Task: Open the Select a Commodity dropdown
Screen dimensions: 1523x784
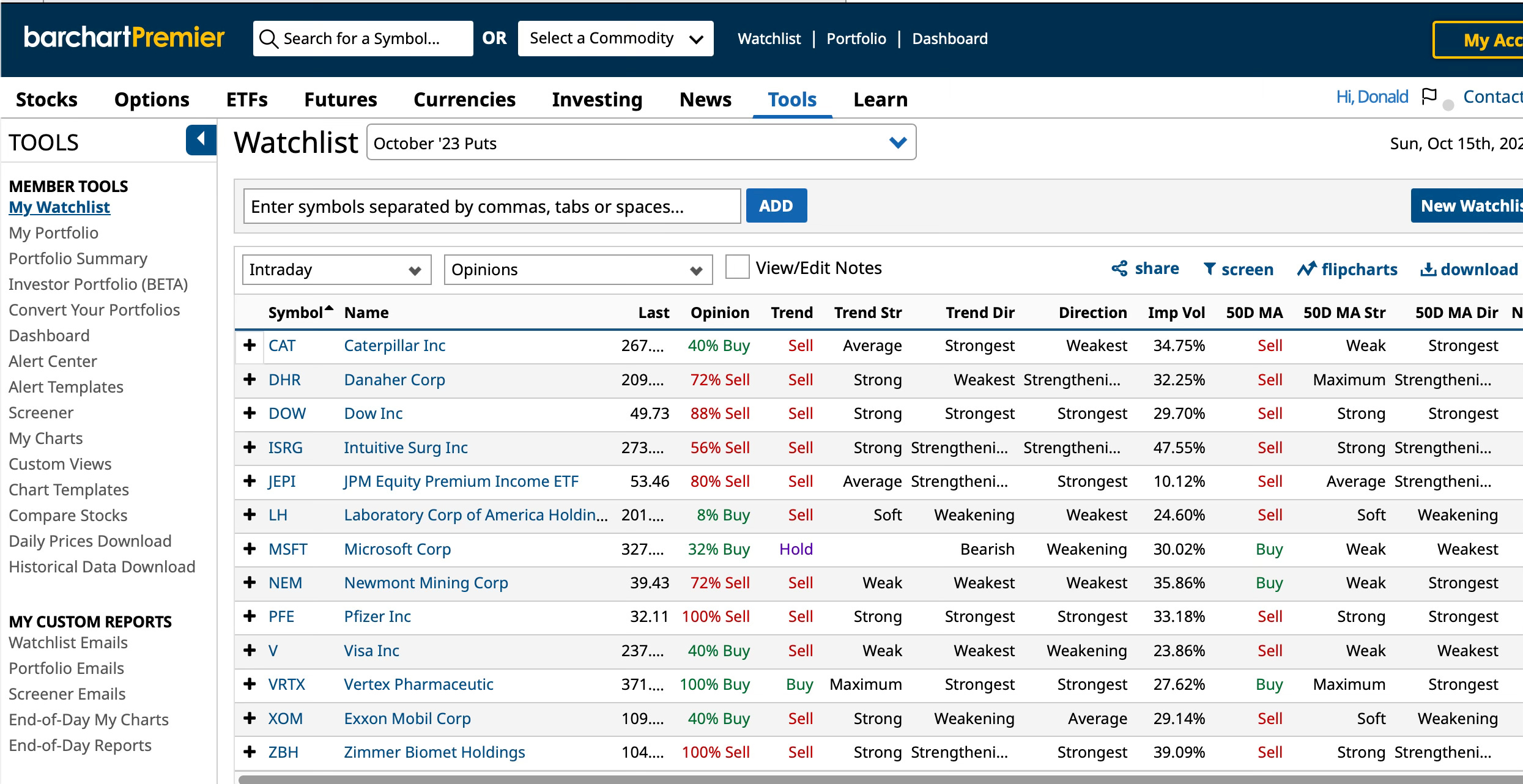Action: (615, 39)
